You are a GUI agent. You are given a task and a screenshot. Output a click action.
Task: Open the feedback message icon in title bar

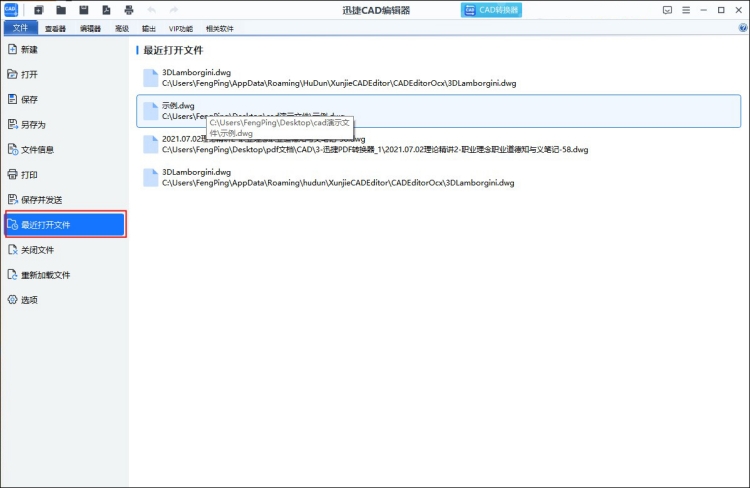667,10
